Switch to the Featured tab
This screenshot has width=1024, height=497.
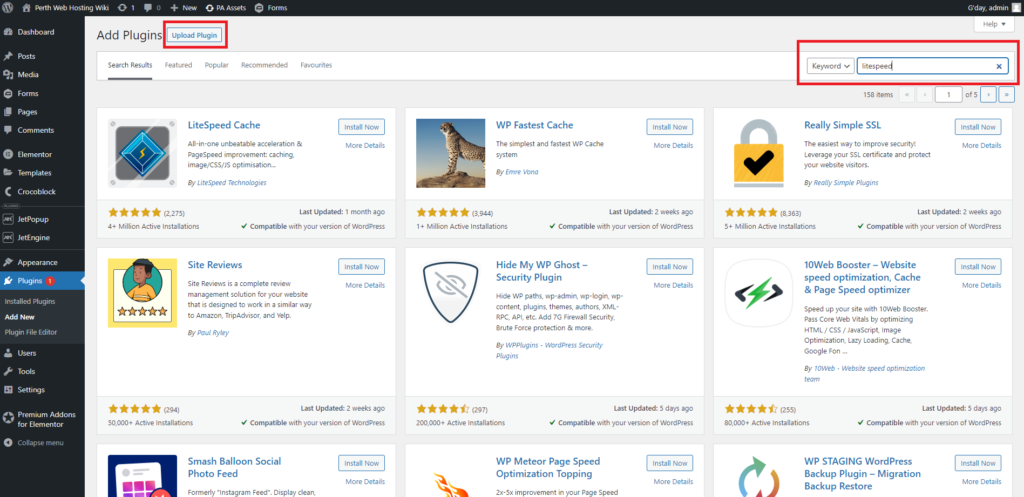tap(178, 65)
